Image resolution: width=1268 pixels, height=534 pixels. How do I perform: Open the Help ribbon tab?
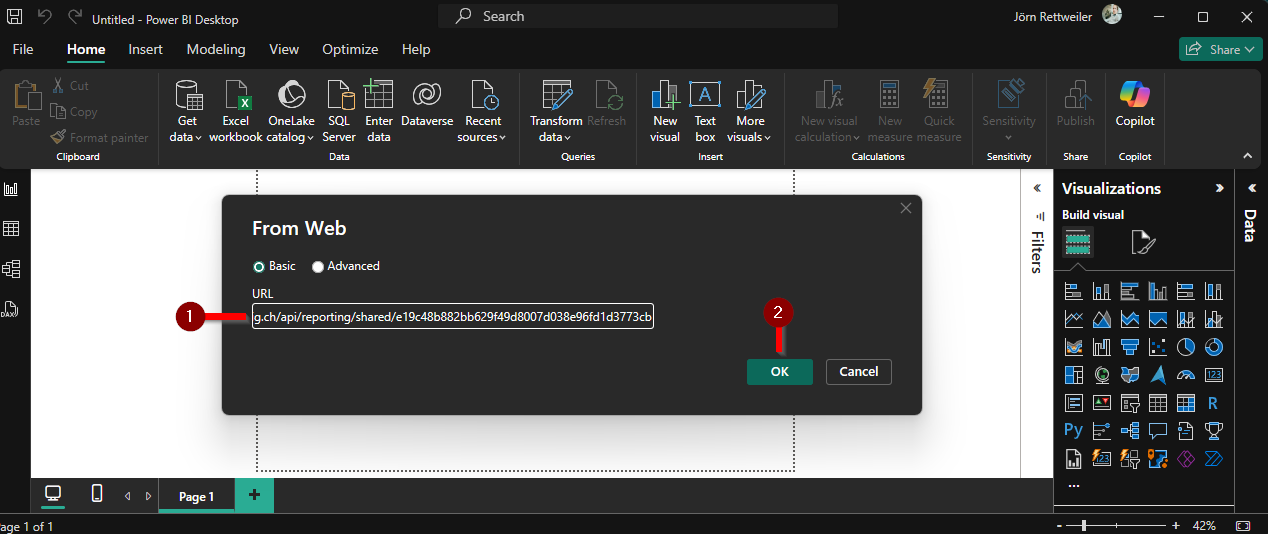click(x=416, y=49)
